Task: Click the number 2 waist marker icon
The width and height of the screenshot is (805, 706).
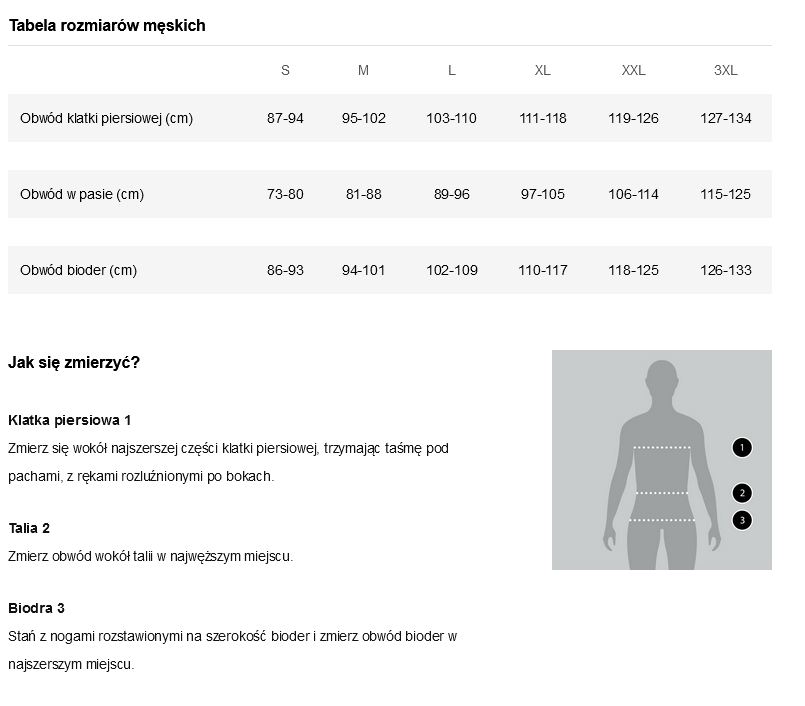Action: 741,492
